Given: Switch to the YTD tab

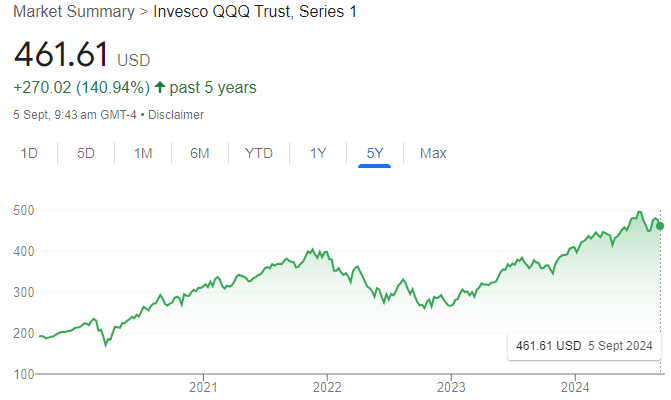Looking at the screenshot, I should [x=259, y=153].
